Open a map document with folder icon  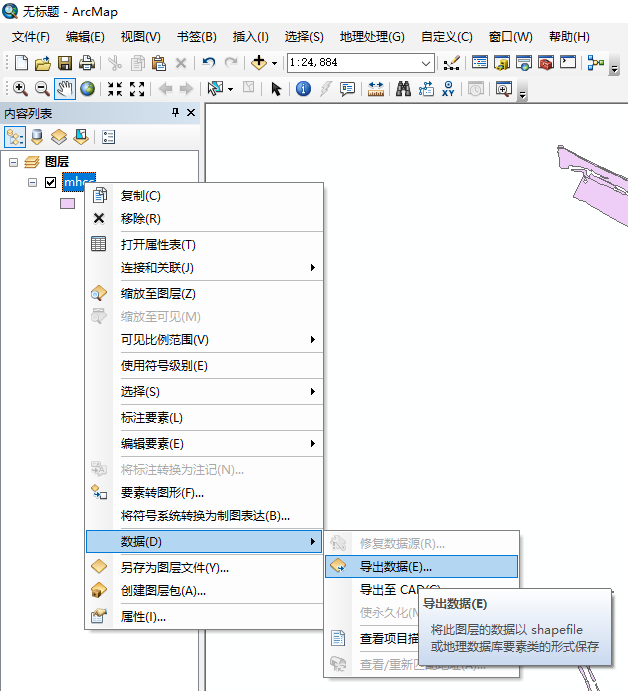pos(43,63)
